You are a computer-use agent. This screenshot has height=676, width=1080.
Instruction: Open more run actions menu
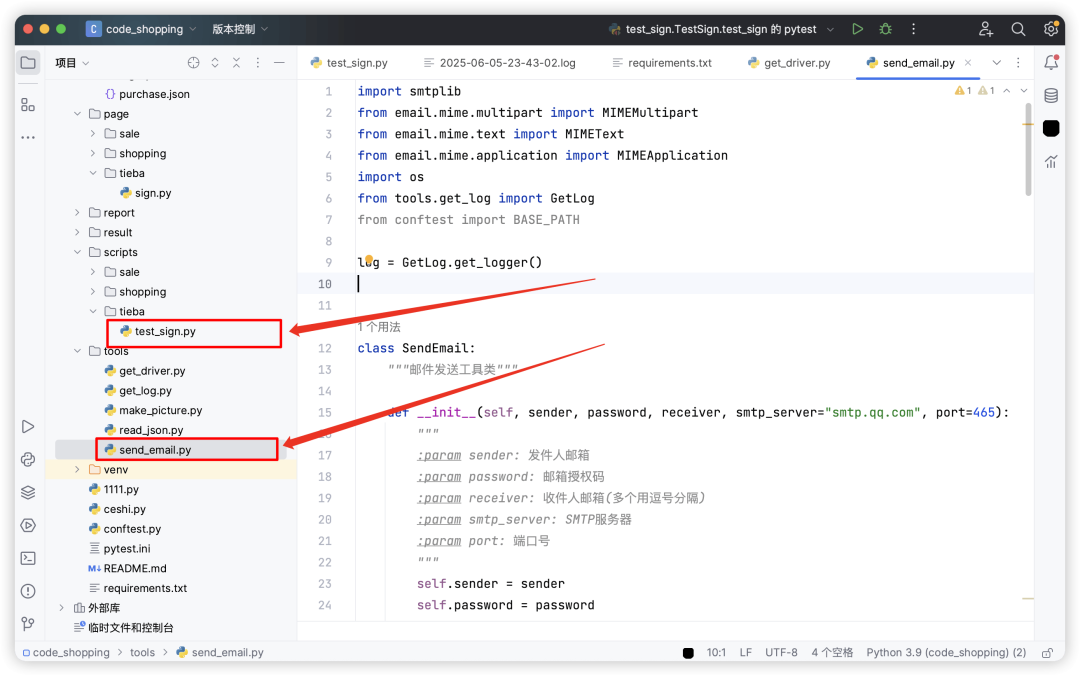(913, 29)
